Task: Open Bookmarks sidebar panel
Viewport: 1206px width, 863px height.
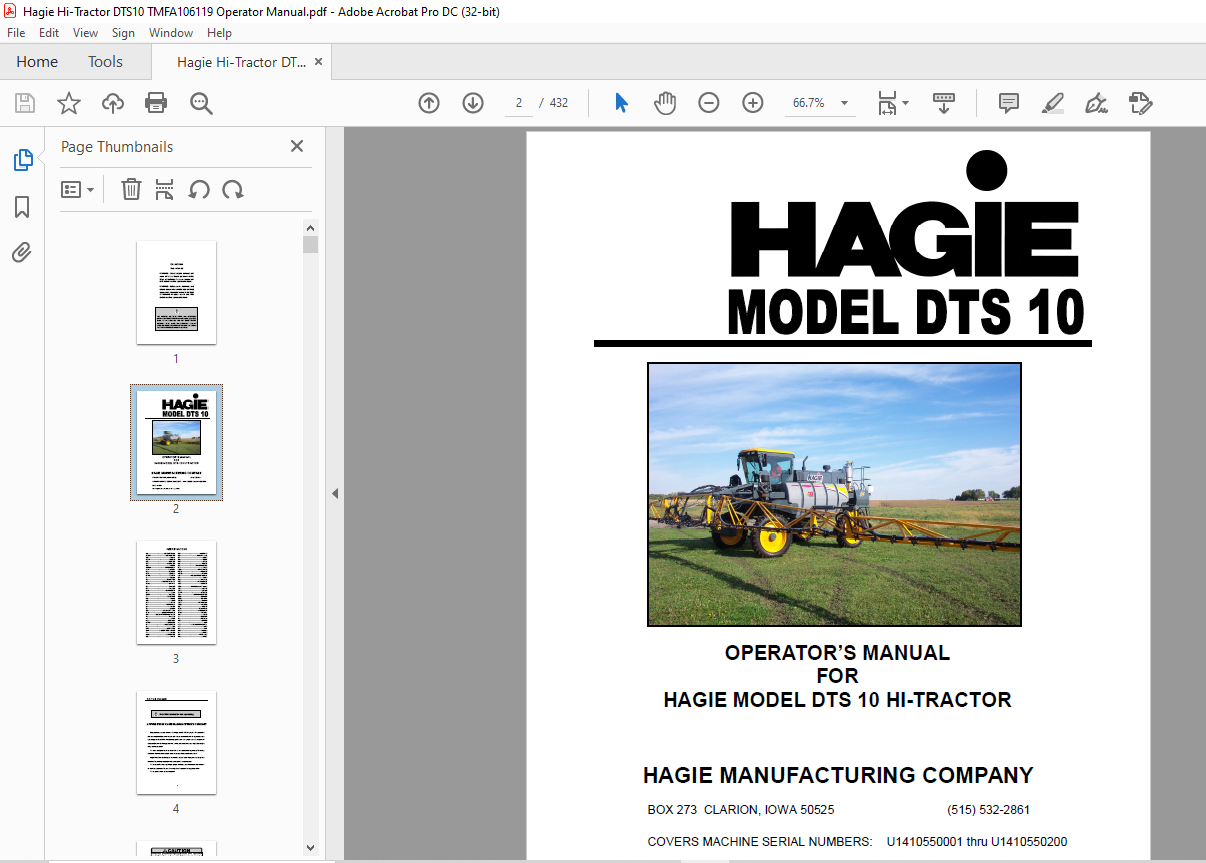Action: click(x=22, y=207)
